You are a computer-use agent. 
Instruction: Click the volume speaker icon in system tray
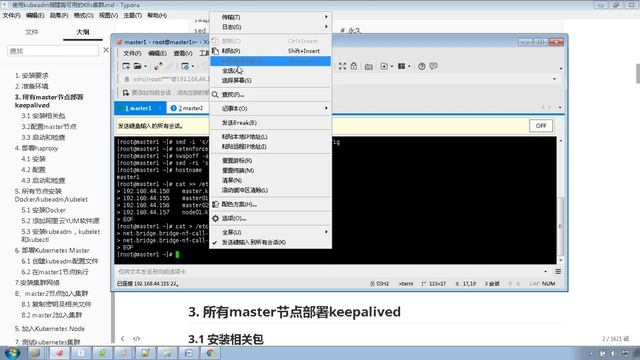(x=613, y=353)
